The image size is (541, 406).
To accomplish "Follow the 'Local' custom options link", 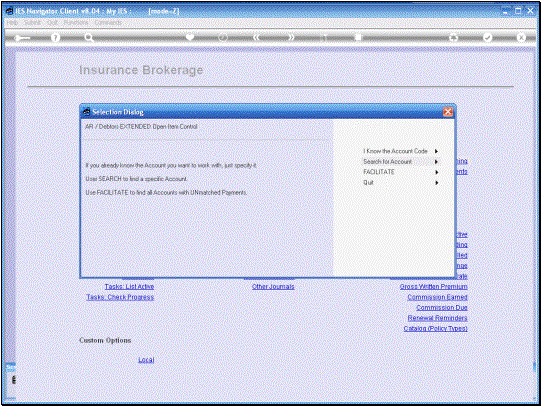I will pyautogui.click(x=146, y=360).
